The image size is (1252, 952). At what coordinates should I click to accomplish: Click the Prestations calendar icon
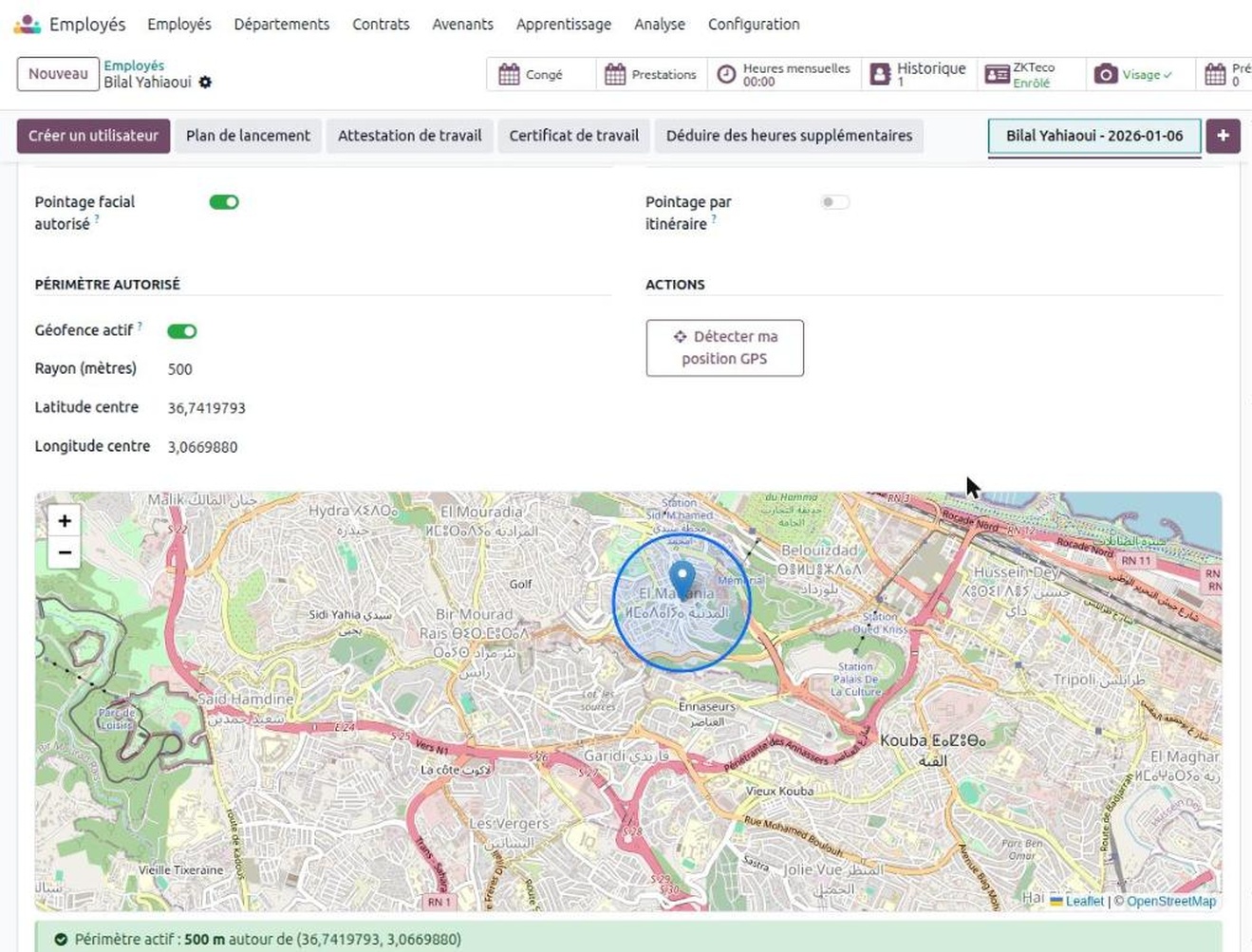[x=615, y=74]
